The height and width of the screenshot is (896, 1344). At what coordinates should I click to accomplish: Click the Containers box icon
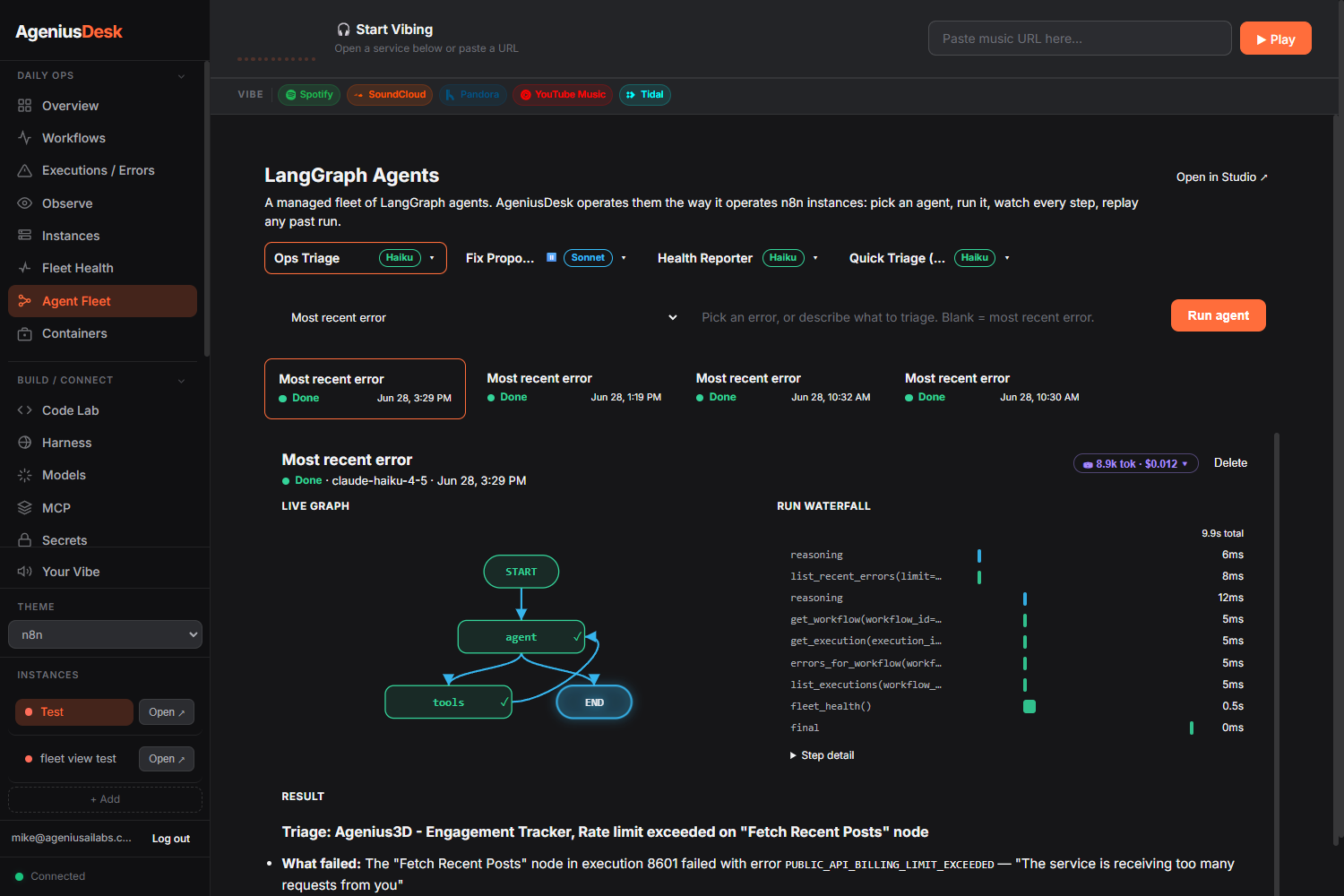[24, 333]
